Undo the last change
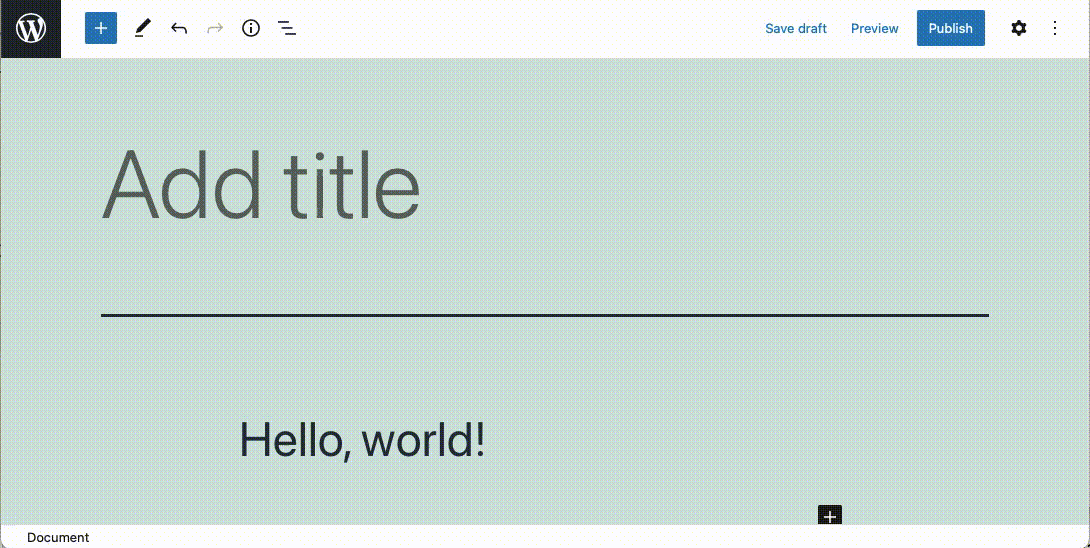 pos(179,28)
